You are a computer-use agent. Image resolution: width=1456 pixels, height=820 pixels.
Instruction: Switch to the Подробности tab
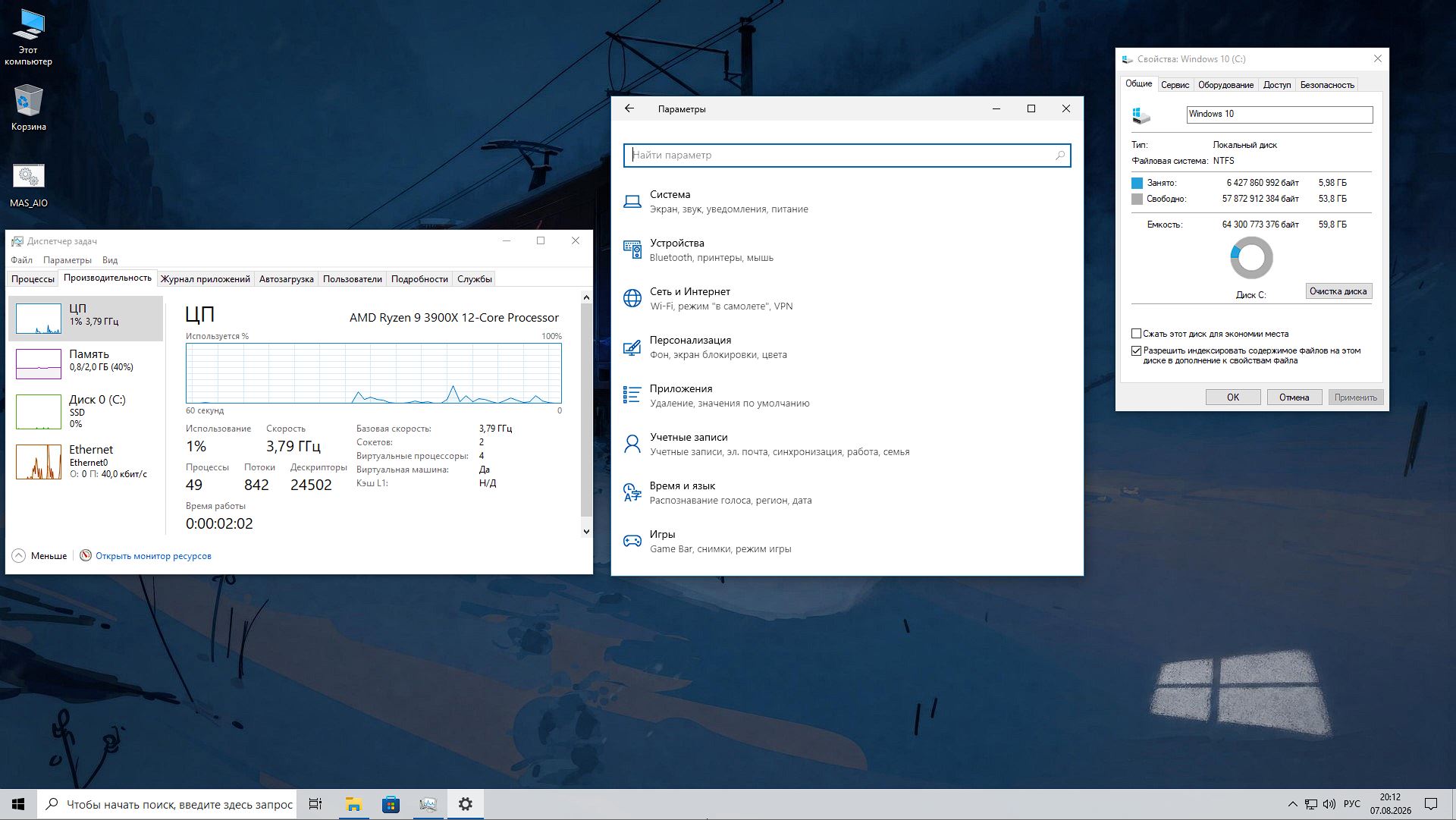(419, 279)
